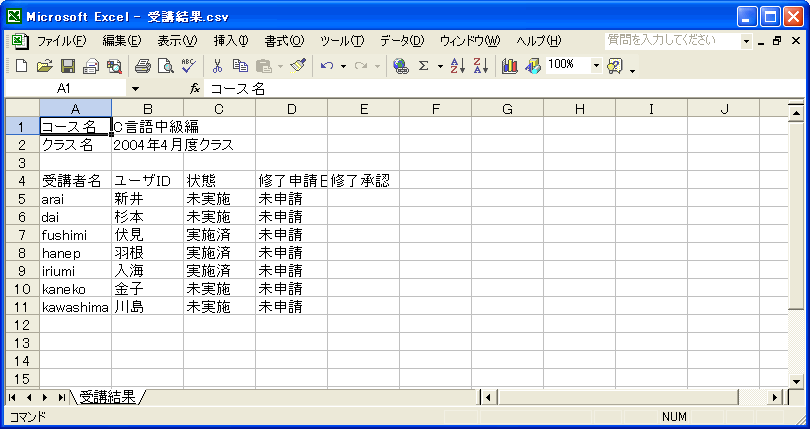Viewport: 810px width, 429px height.
Task: Open the Chart Wizard
Action: point(509,66)
